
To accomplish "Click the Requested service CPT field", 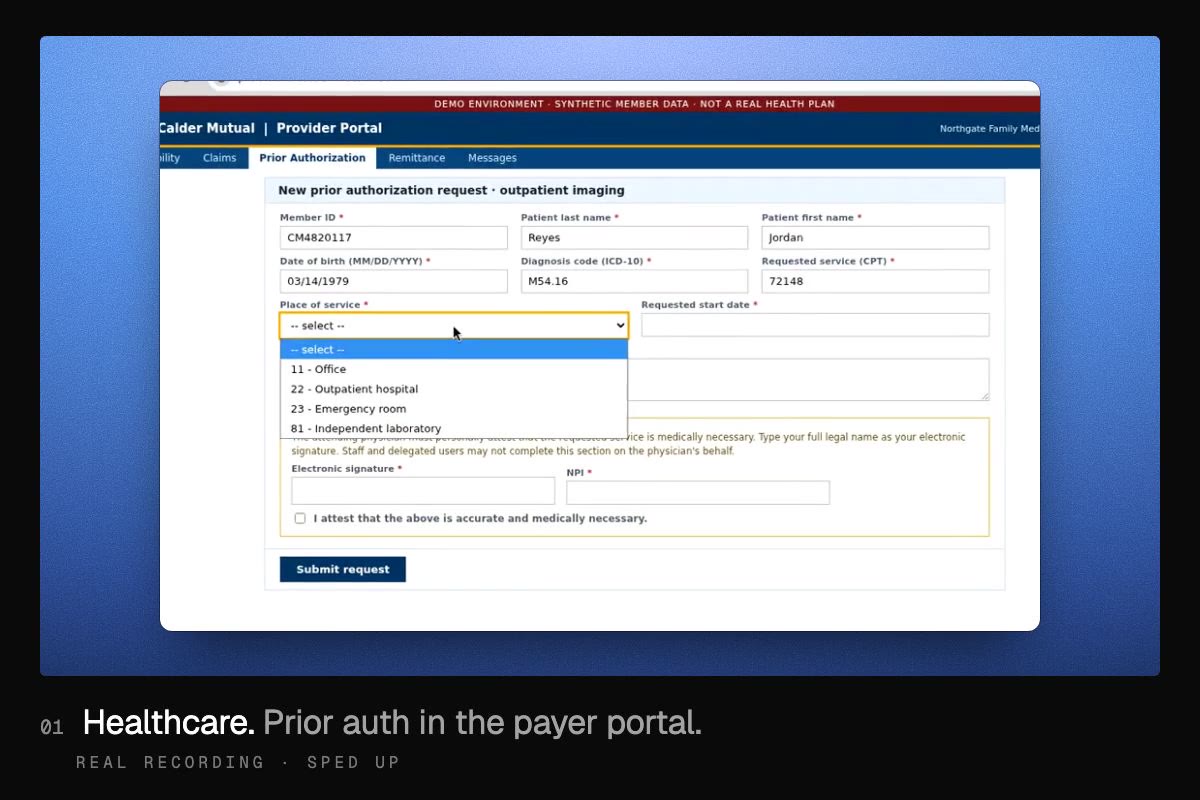I will pyautogui.click(x=875, y=281).
